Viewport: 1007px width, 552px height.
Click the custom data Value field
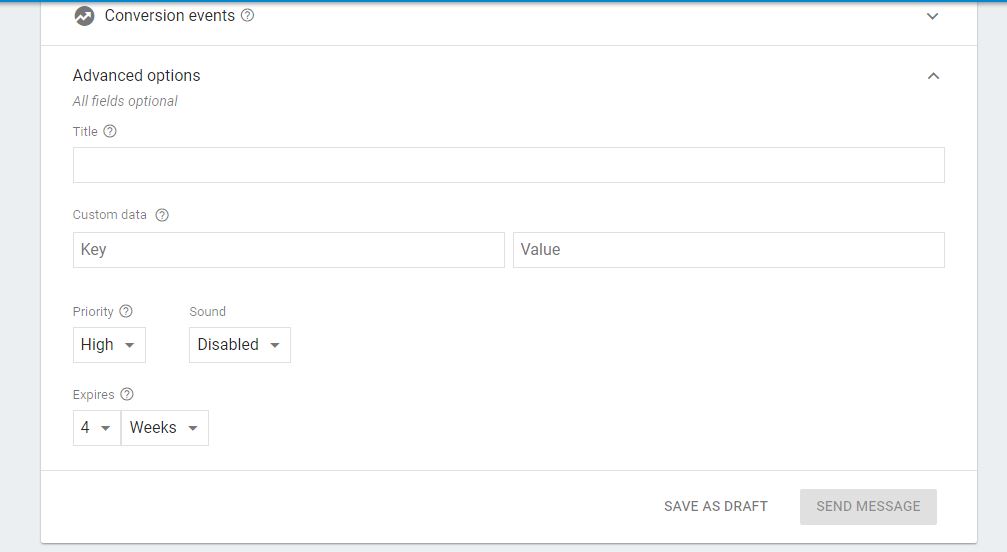729,250
